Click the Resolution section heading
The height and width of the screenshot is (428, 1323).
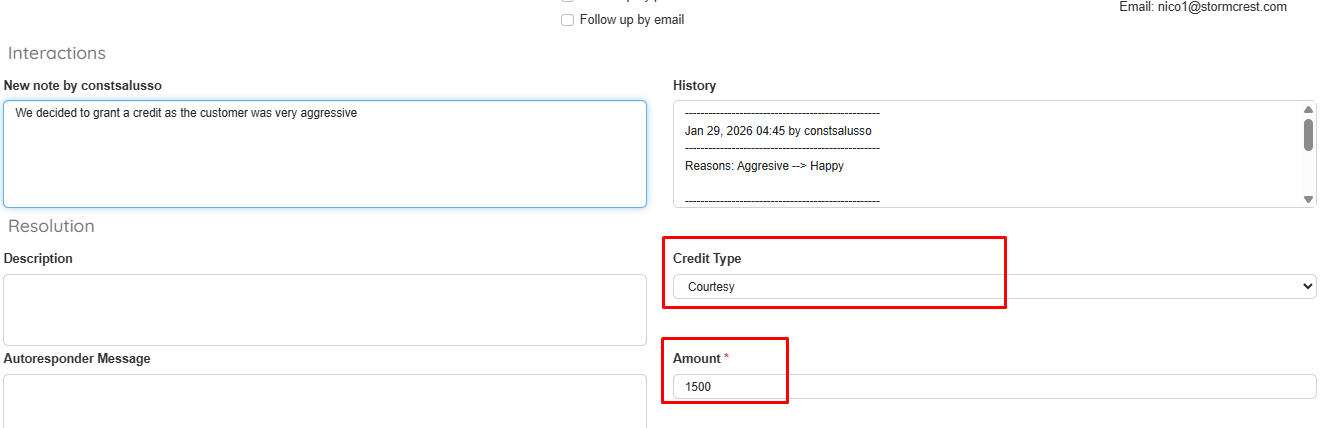point(51,226)
